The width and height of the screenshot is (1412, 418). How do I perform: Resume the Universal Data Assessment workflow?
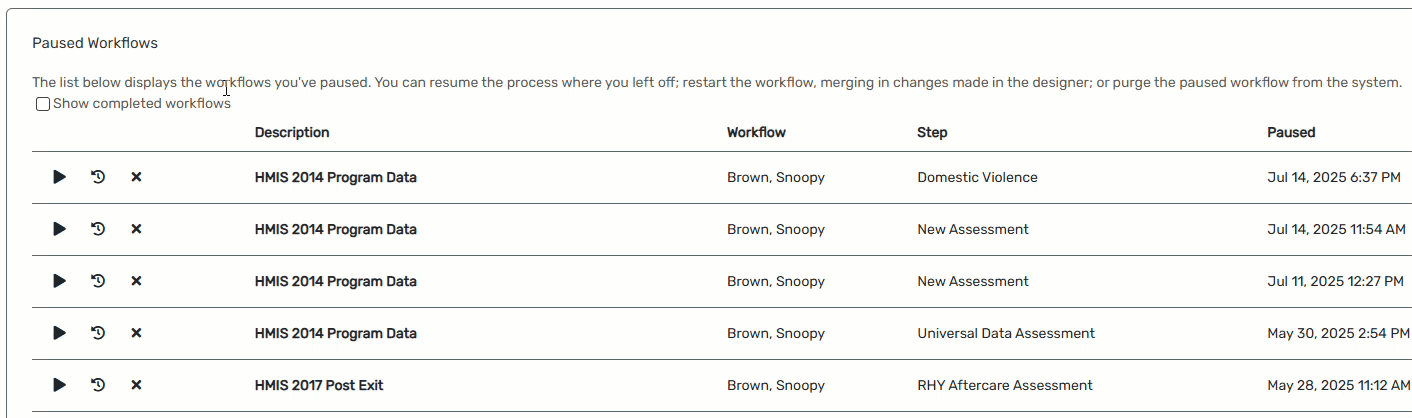[59, 333]
